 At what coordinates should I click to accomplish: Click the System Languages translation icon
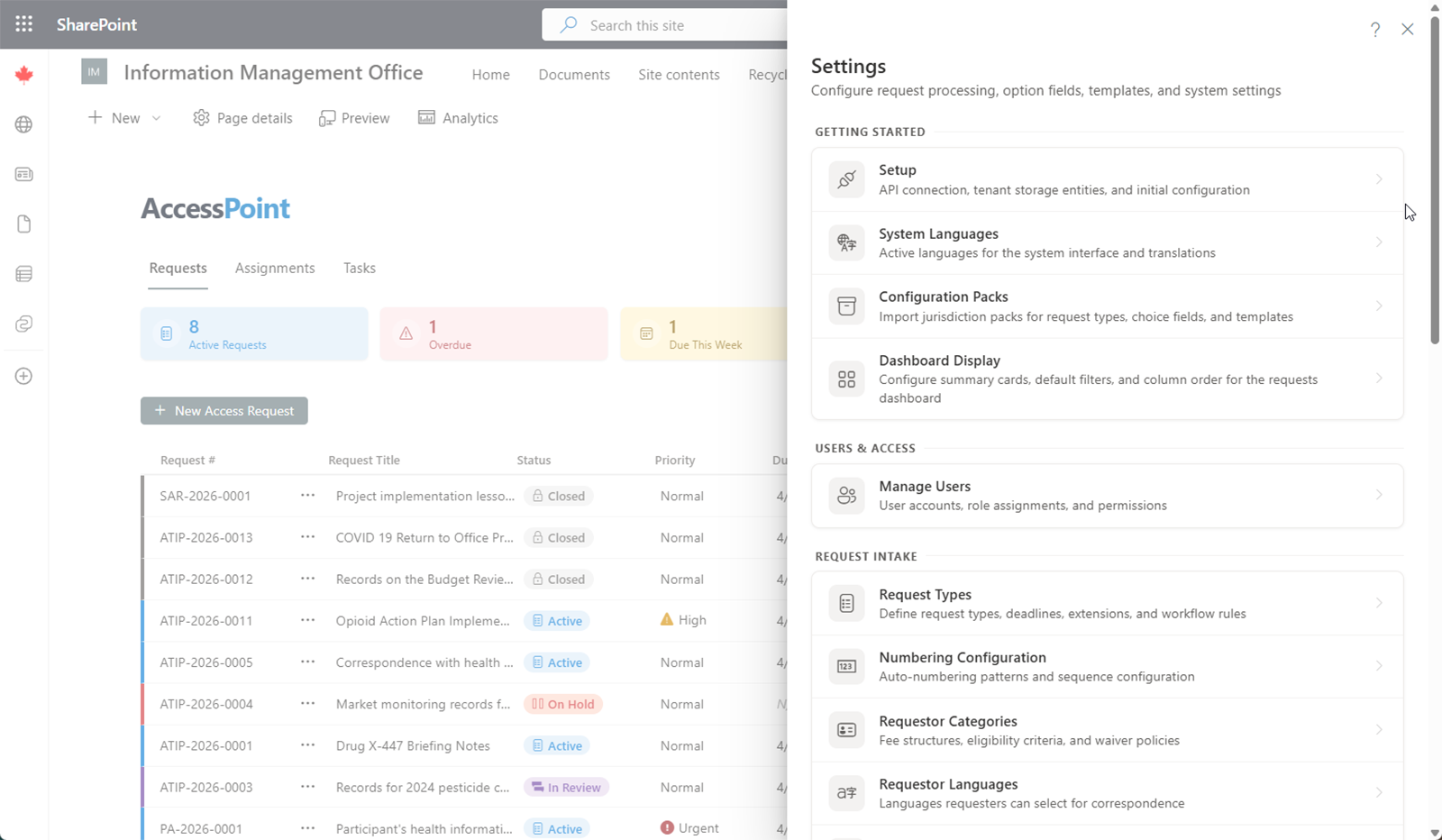(846, 242)
